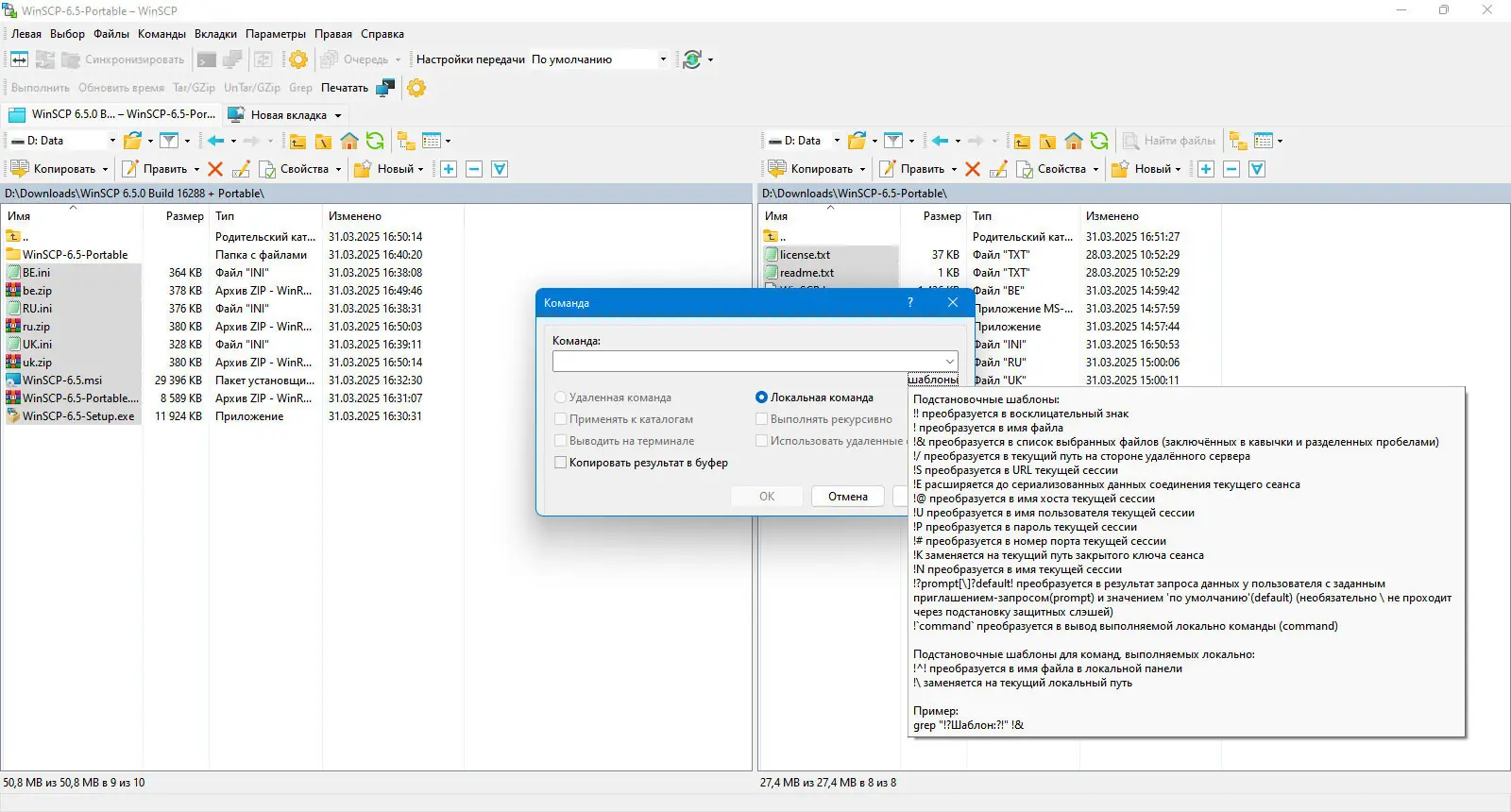Switch to the WinSCP 6.5.0 B... session tab
Image resolution: width=1511 pixels, height=812 pixels.
(111, 114)
